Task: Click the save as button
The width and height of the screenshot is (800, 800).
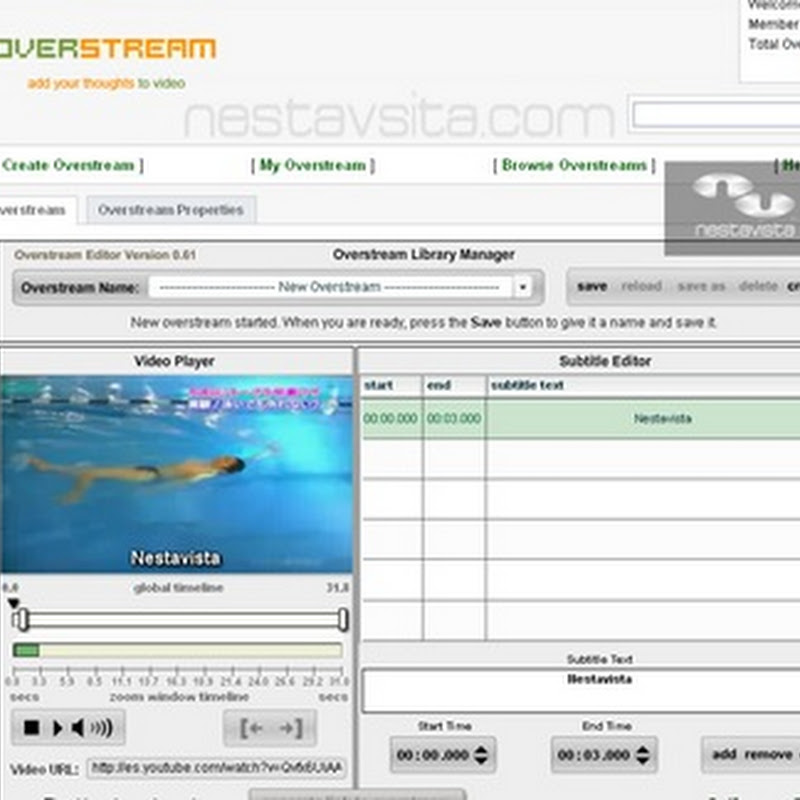Action: (x=701, y=286)
